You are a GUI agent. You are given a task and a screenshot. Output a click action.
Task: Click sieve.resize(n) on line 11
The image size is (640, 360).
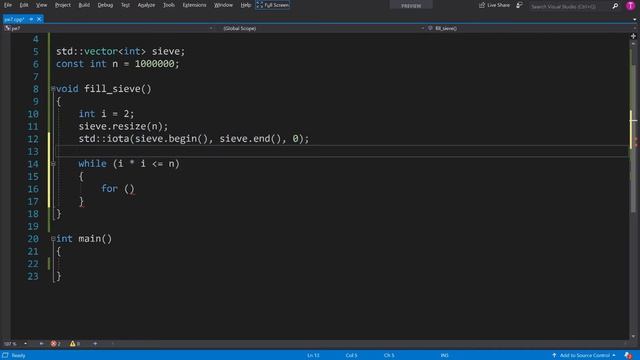120,127
